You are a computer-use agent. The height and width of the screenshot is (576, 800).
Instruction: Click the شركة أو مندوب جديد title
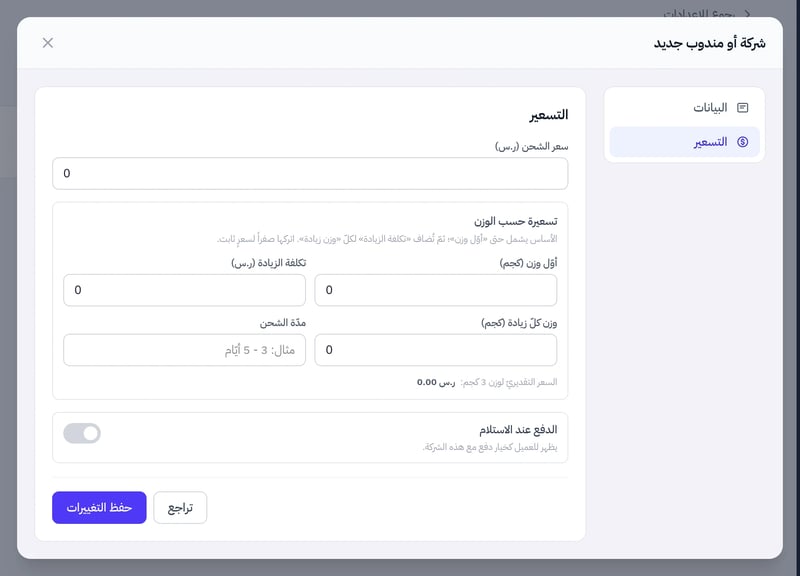click(710, 43)
